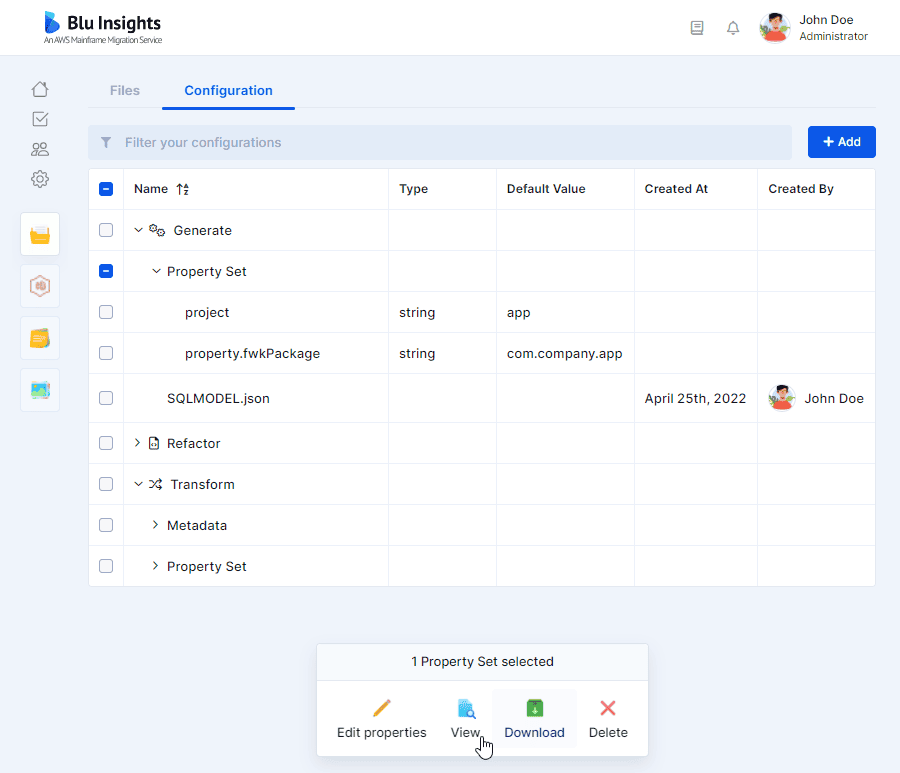900x773 pixels.
Task: Open the settings gear sidebar icon
Action: pos(40,179)
